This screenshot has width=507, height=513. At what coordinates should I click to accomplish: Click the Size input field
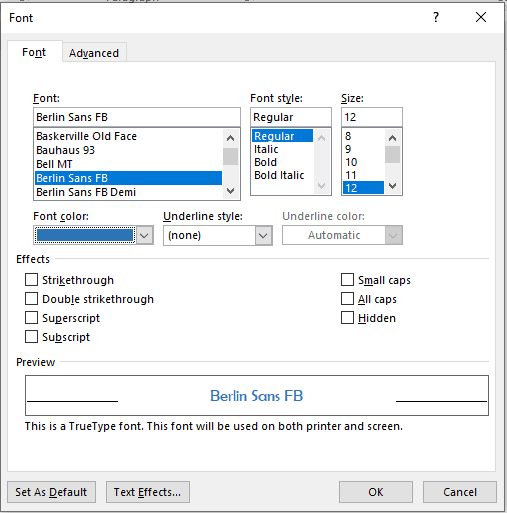(372, 117)
